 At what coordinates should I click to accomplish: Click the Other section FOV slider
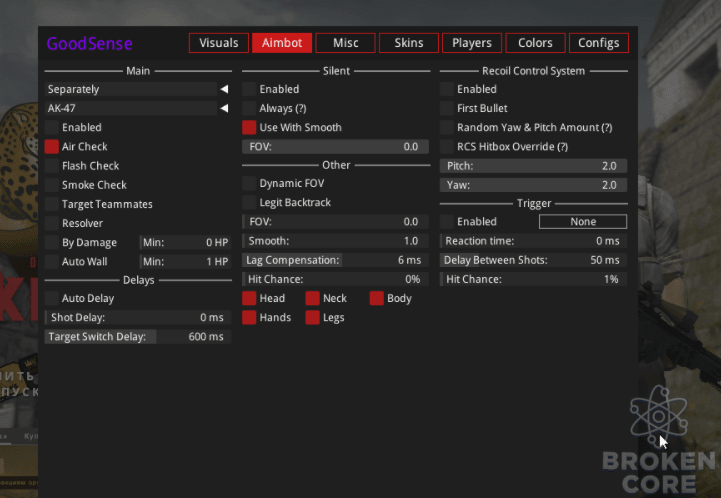[x=336, y=222]
